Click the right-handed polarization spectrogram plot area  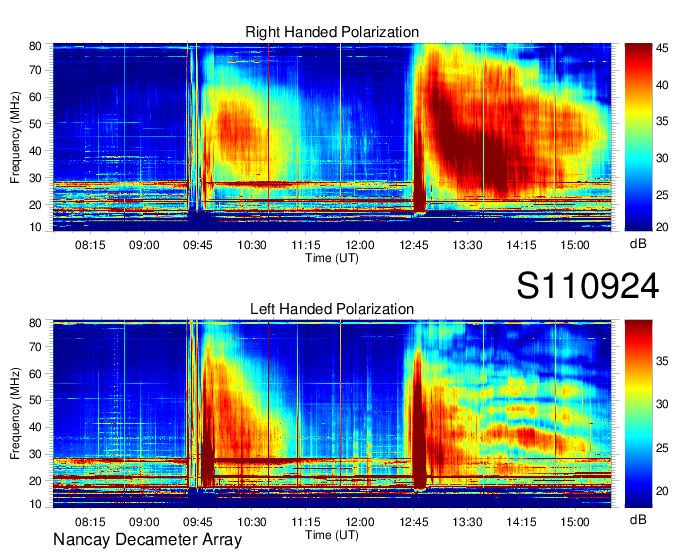pos(332,137)
